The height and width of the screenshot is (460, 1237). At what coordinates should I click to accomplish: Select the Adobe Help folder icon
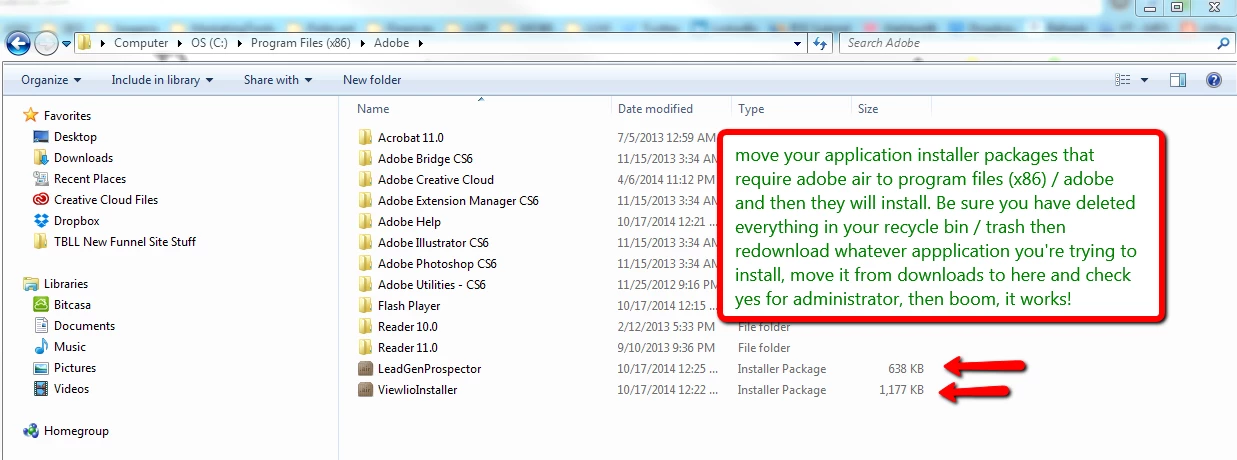click(x=365, y=222)
